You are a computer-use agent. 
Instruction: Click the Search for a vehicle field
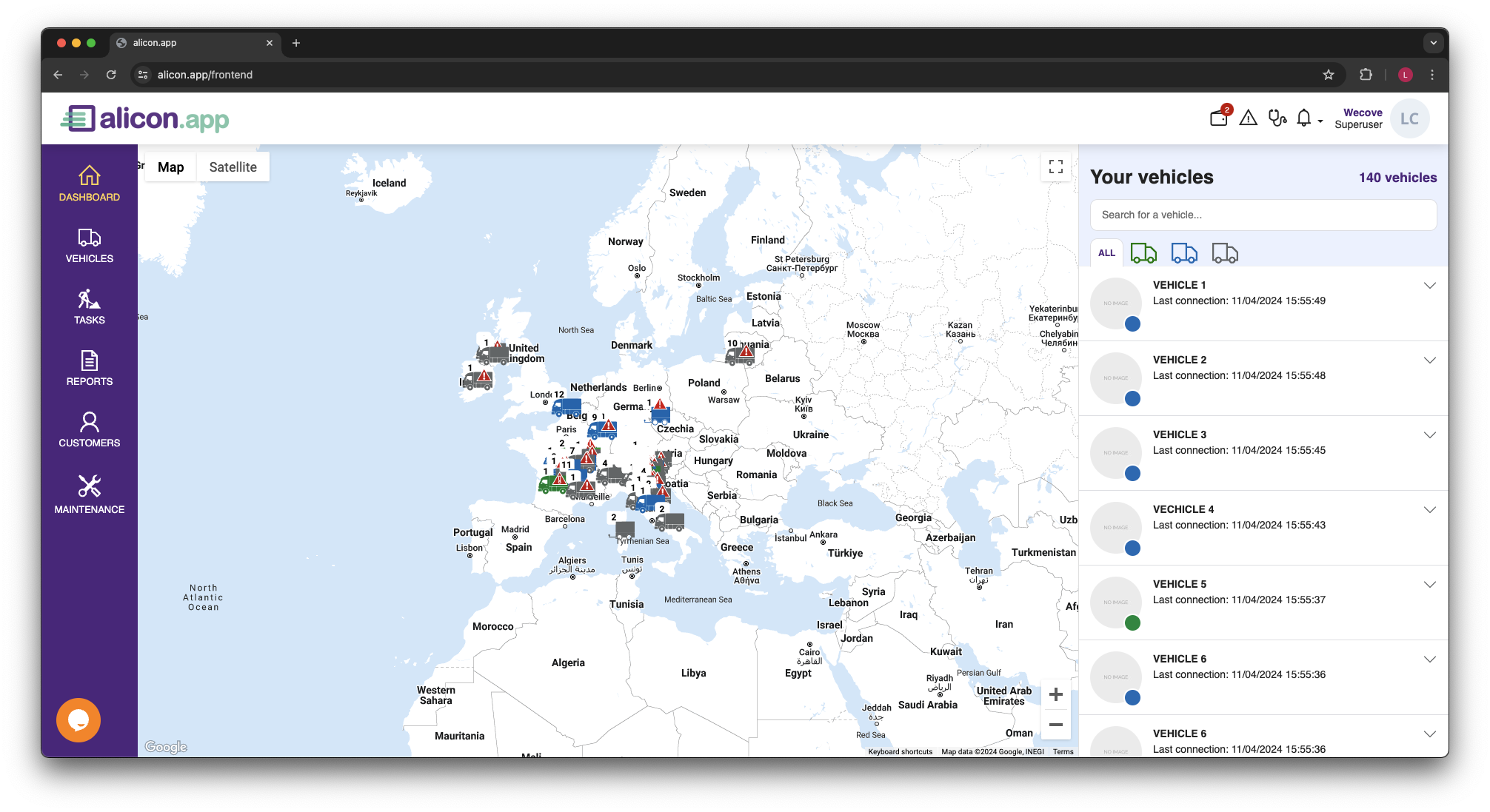tap(1263, 215)
